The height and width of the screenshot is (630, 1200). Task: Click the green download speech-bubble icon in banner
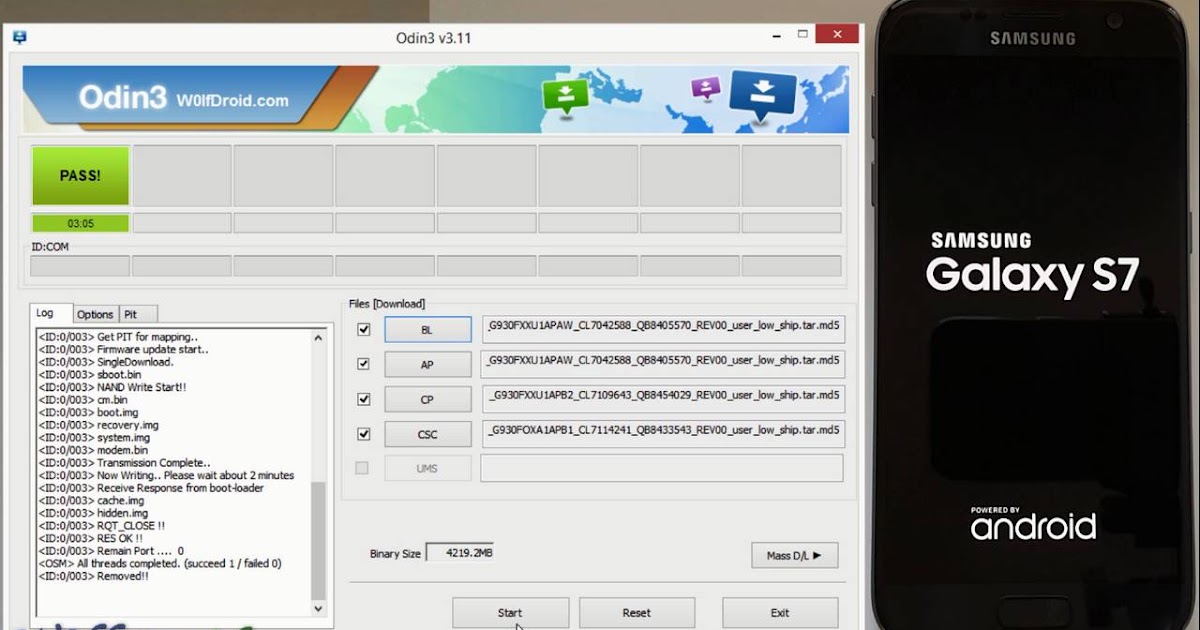click(x=565, y=98)
